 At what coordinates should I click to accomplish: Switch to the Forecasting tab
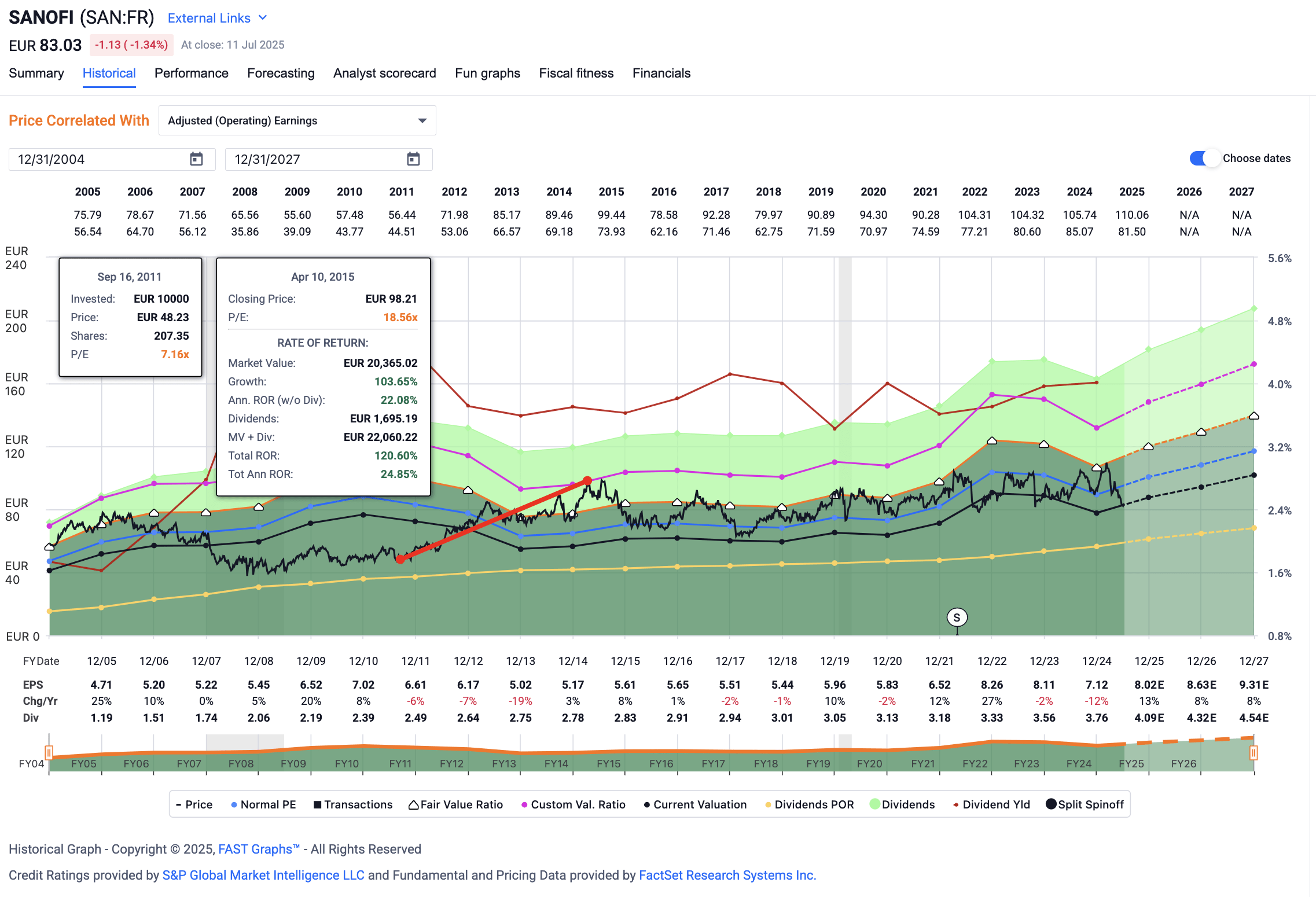280,73
